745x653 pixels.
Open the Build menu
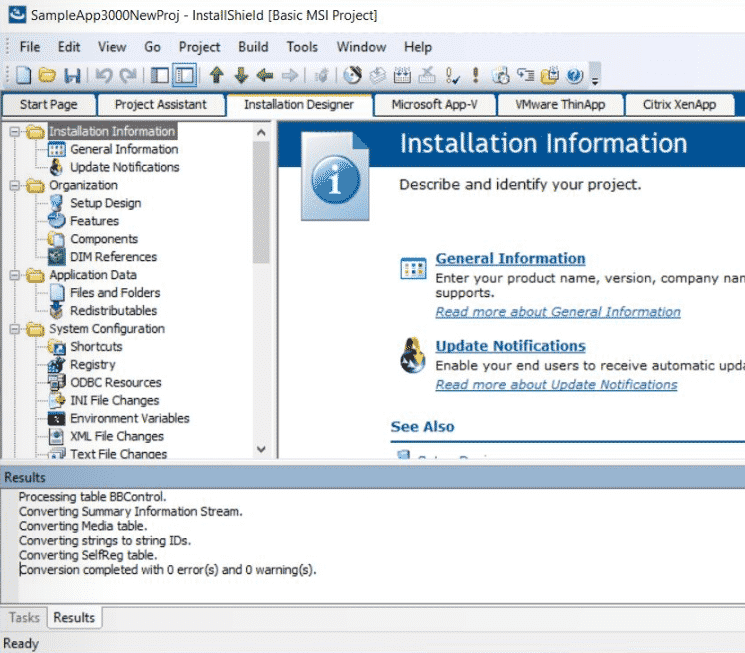[x=253, y=47]
